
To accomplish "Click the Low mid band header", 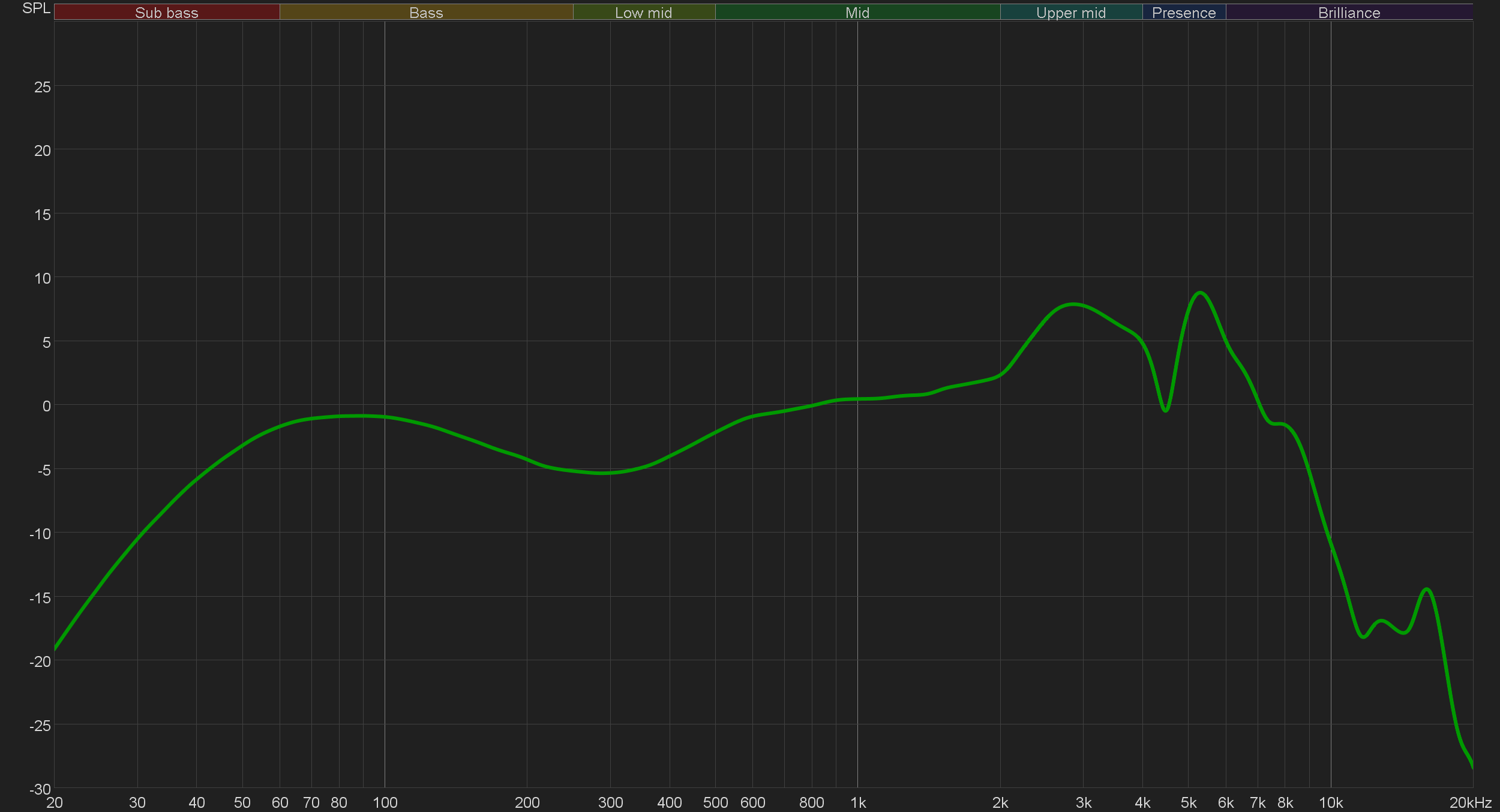I will tap(643, 13).
